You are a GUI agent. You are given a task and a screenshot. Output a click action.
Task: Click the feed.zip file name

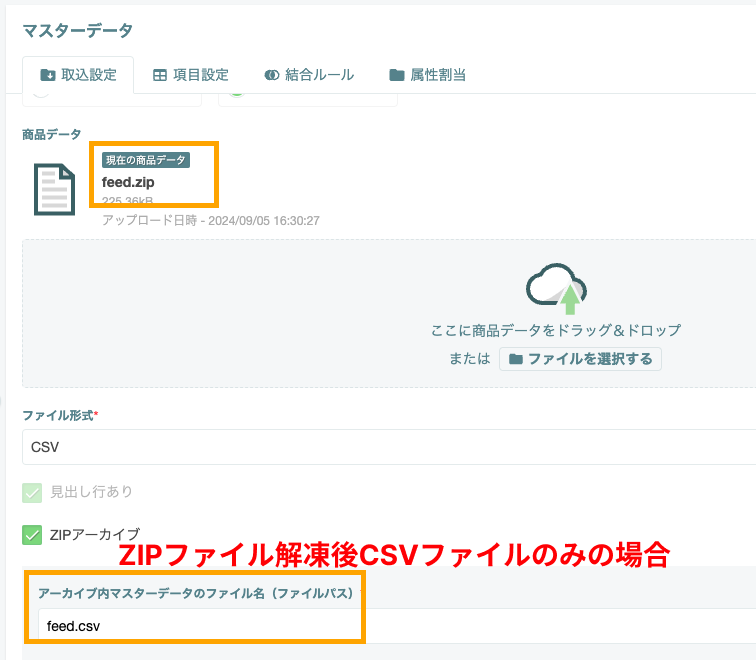128,182
